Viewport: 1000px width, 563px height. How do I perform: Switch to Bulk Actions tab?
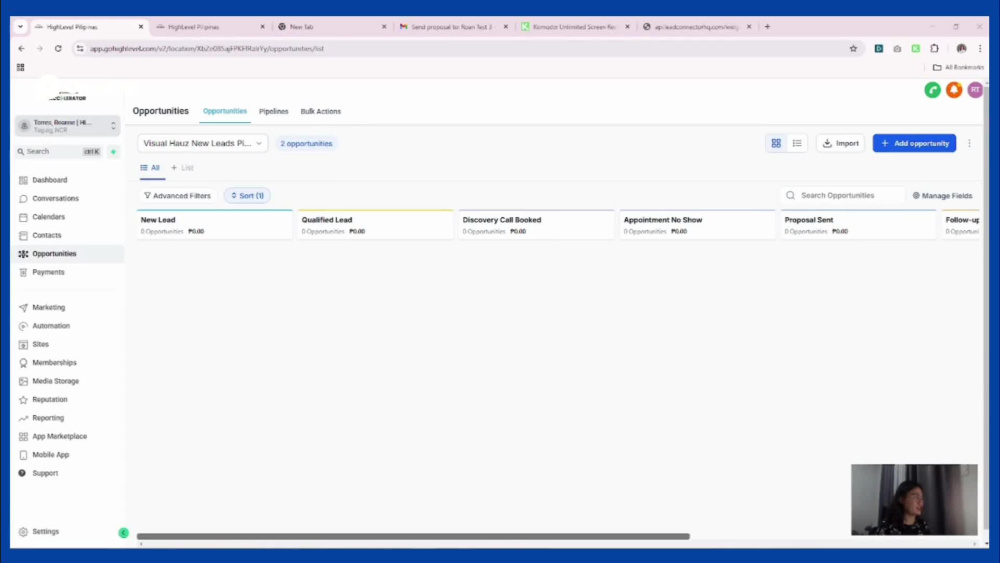coord(321,111)
